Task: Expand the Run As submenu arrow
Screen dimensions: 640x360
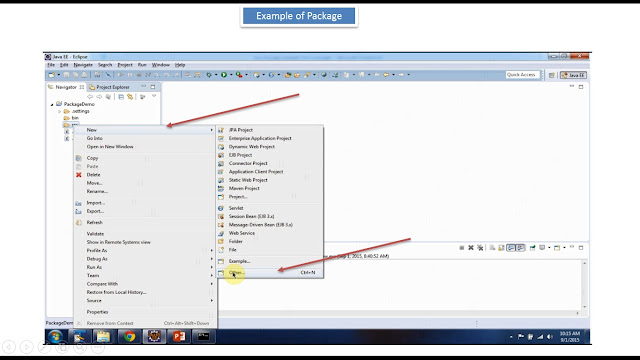Action: coord(211,267)
